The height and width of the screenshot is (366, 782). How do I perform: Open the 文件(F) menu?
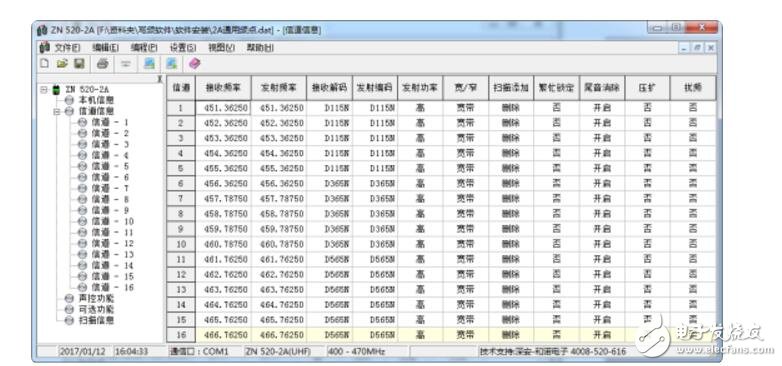67,48
